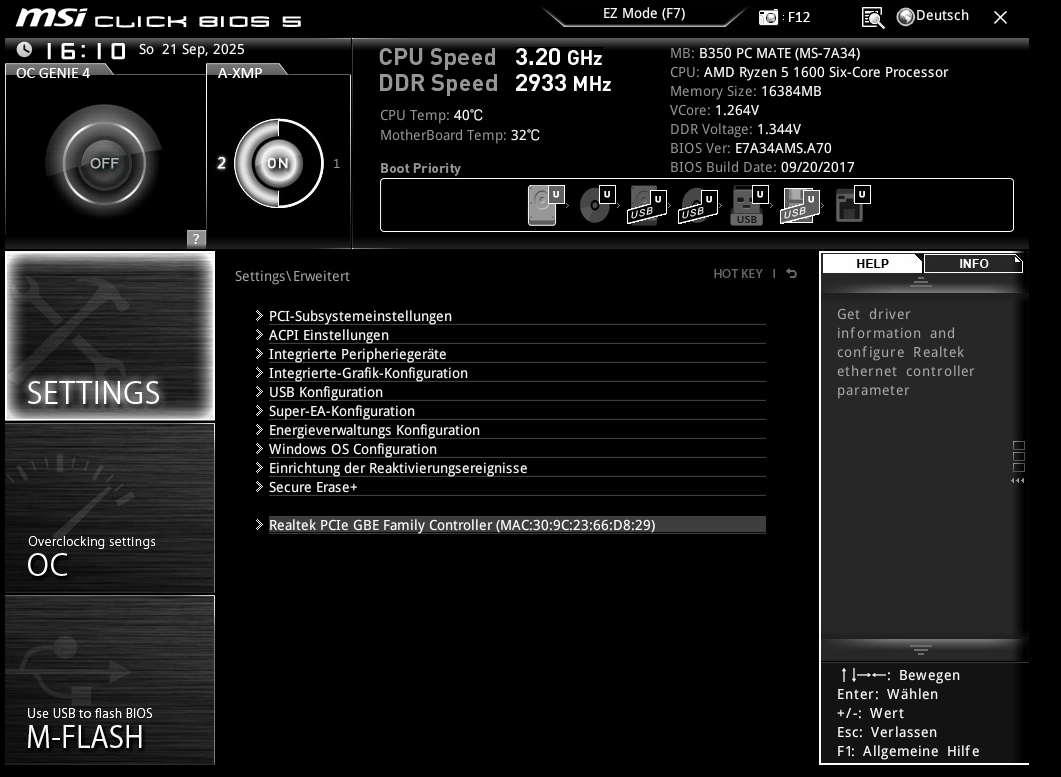Click the F1: Allgemeine Hilfe hint
Image resolution: width=1061 pixels, height=777 pixels.
click(908, 751)
